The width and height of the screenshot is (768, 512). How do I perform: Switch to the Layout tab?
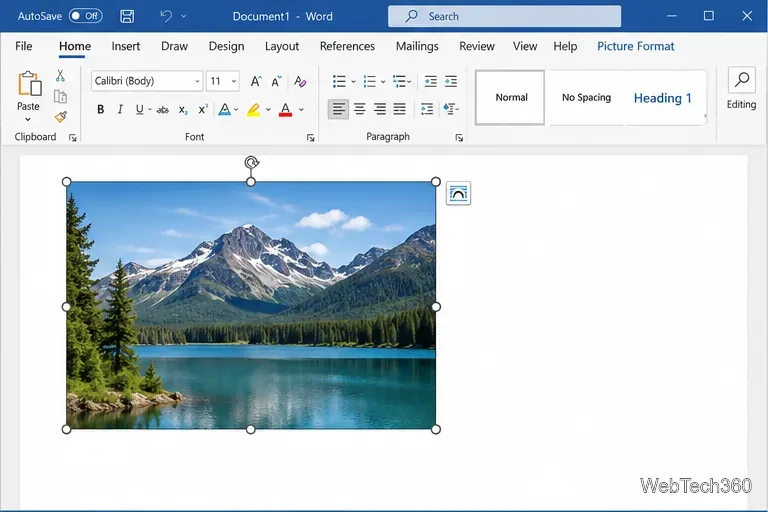coord(282,46)
